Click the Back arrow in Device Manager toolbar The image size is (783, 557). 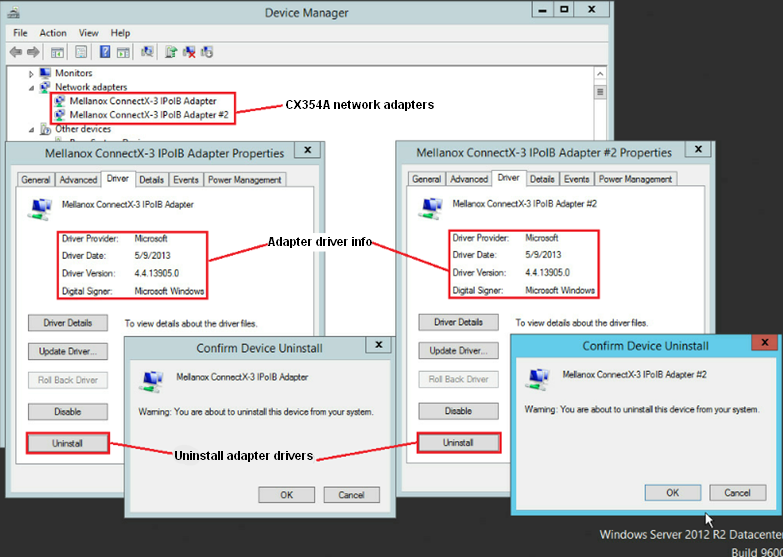16,52
